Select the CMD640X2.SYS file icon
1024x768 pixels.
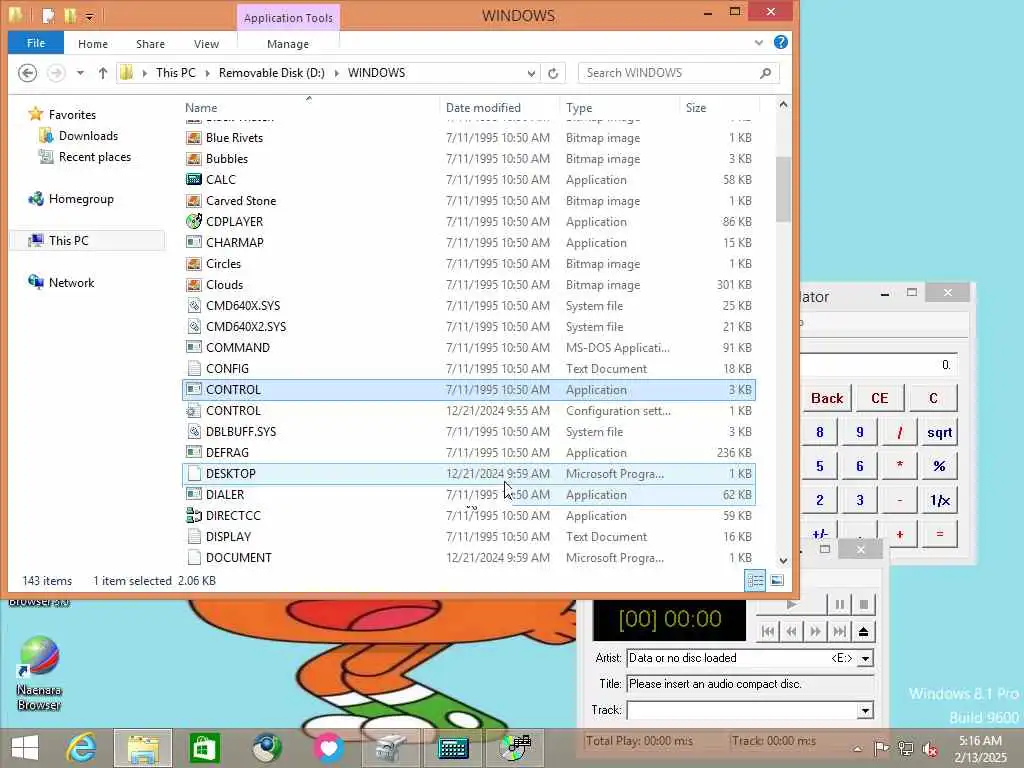click(x=193, y=327)
